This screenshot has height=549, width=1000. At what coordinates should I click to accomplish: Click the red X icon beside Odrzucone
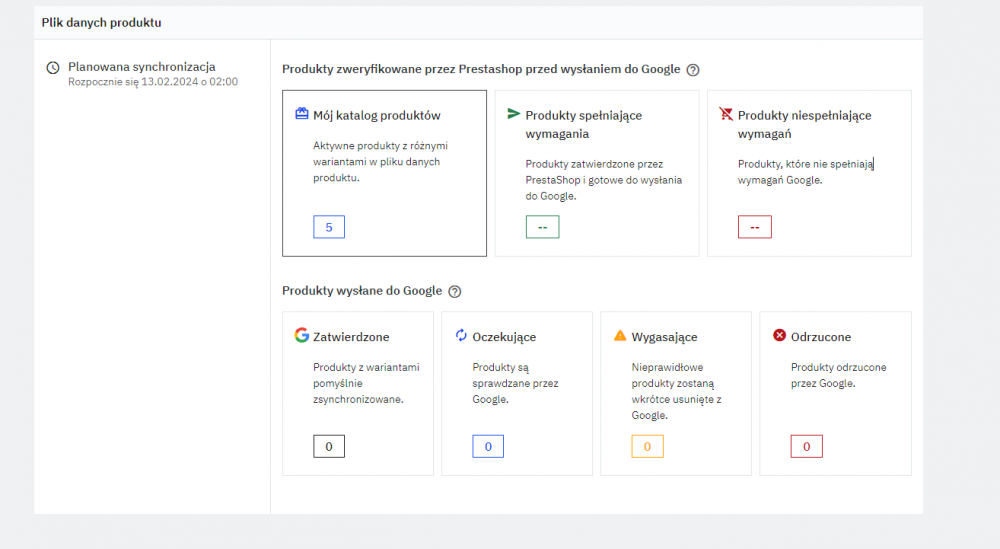pyautogui.click(x=780, y=336)
